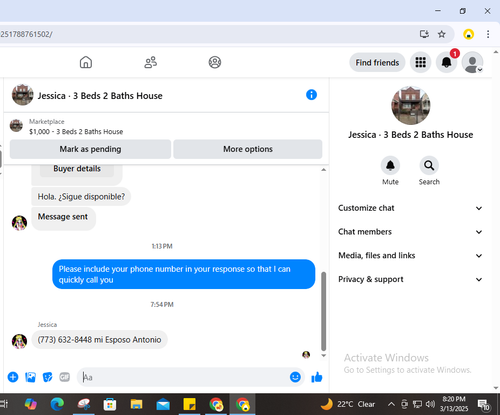Image resolution: width=500 pixels, height=415 pixels.
Task: Open File Explorer from taskbar
Action: [x=136, y=405]
